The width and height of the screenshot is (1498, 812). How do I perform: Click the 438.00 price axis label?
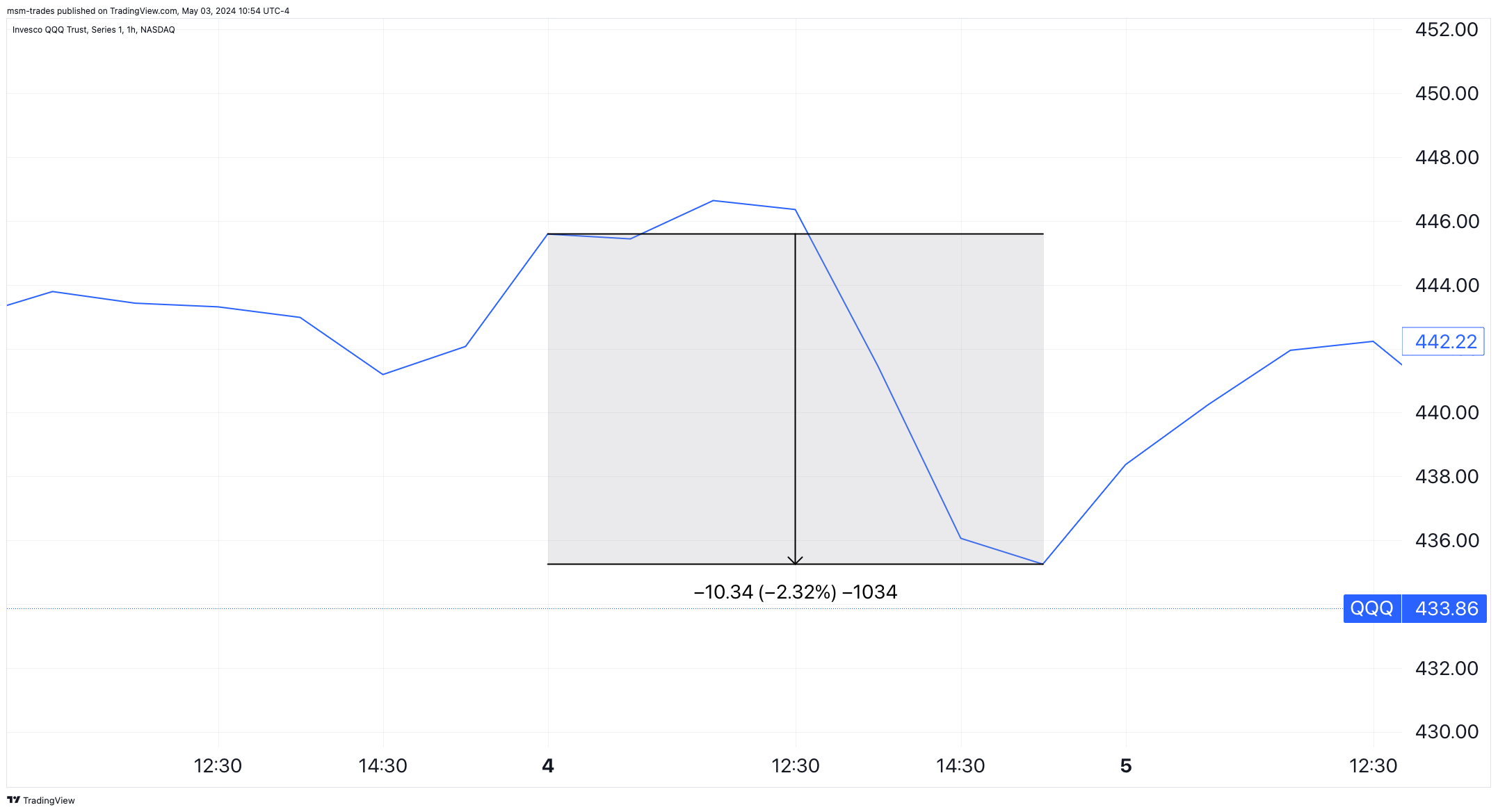(1447, 477)
